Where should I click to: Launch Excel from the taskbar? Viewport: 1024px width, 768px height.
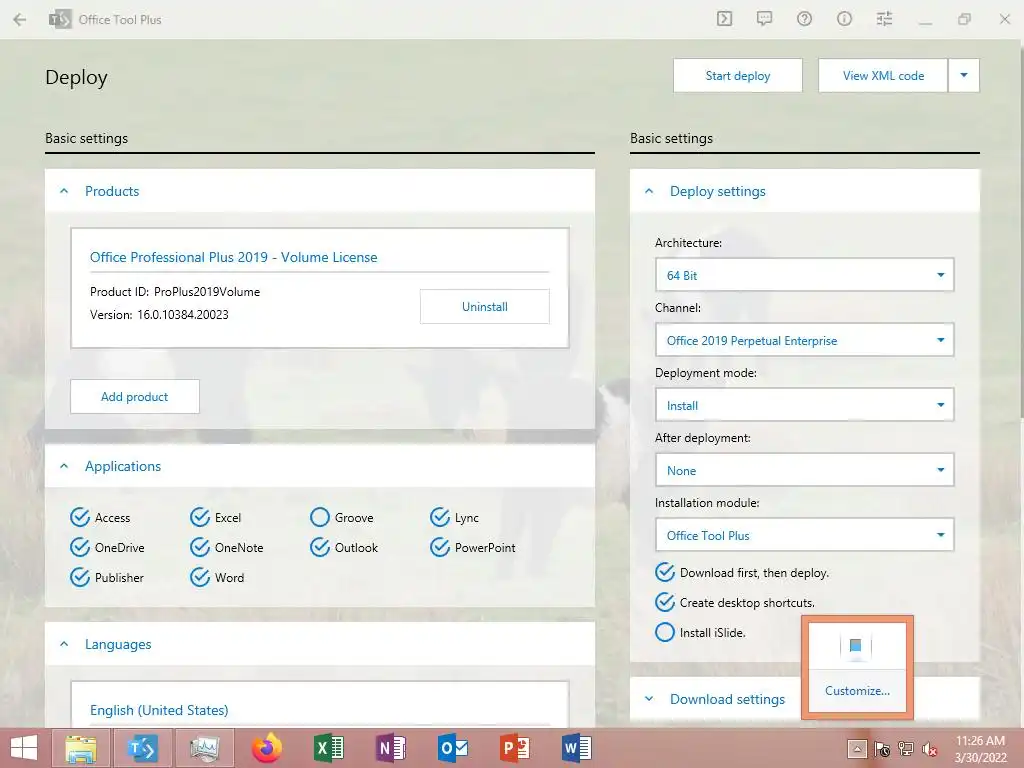[329, 748]
